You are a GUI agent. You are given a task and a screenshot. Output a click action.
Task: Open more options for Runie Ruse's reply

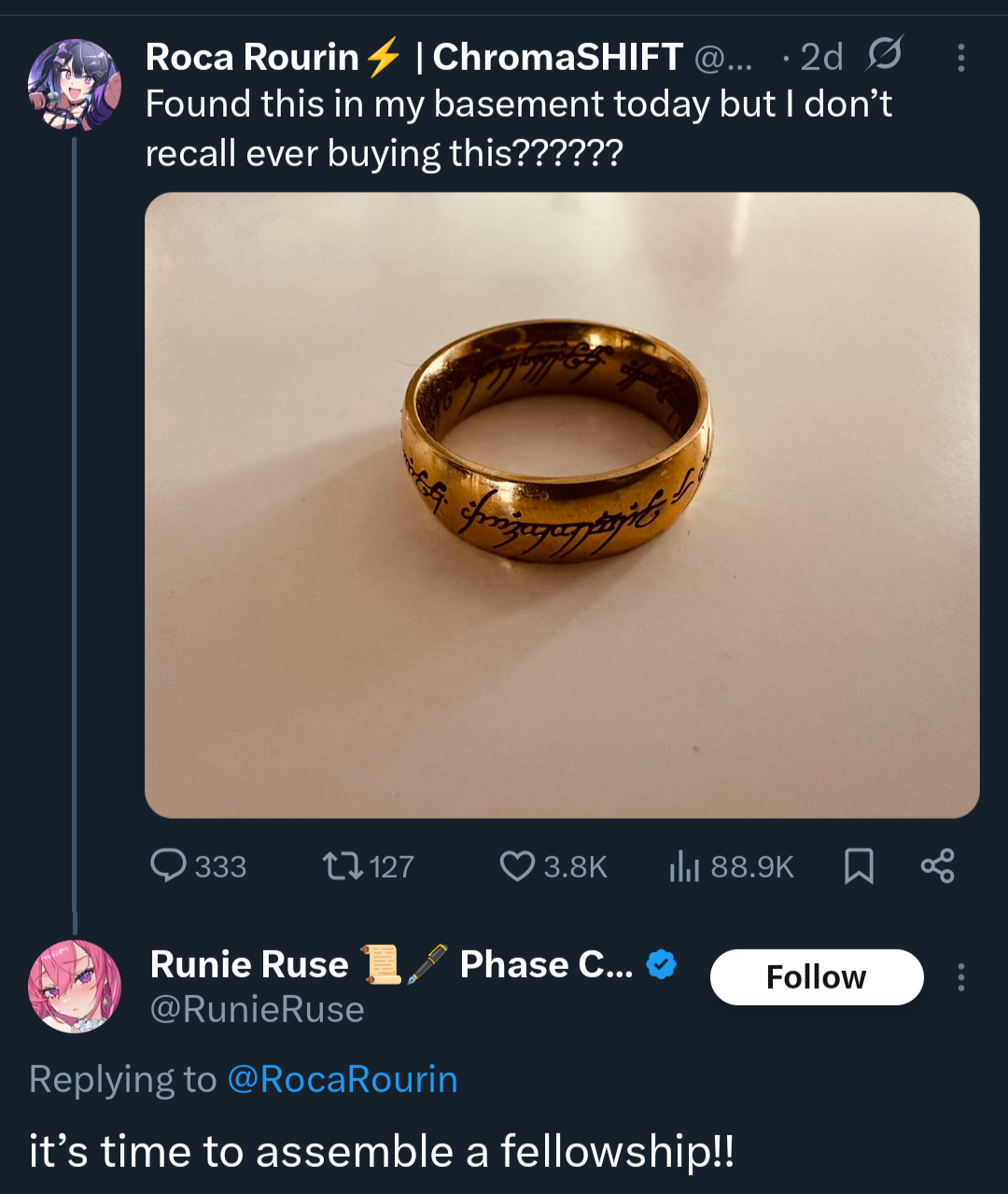(x=960, y=977)
